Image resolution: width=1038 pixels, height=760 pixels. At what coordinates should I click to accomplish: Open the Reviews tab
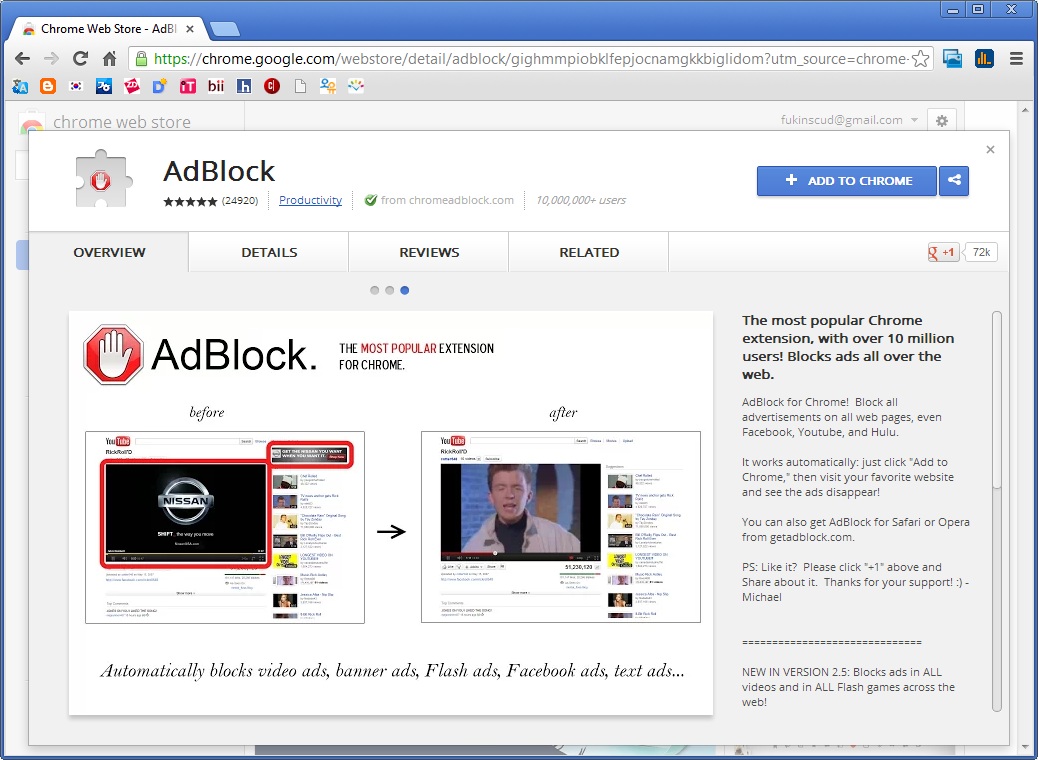429,252
